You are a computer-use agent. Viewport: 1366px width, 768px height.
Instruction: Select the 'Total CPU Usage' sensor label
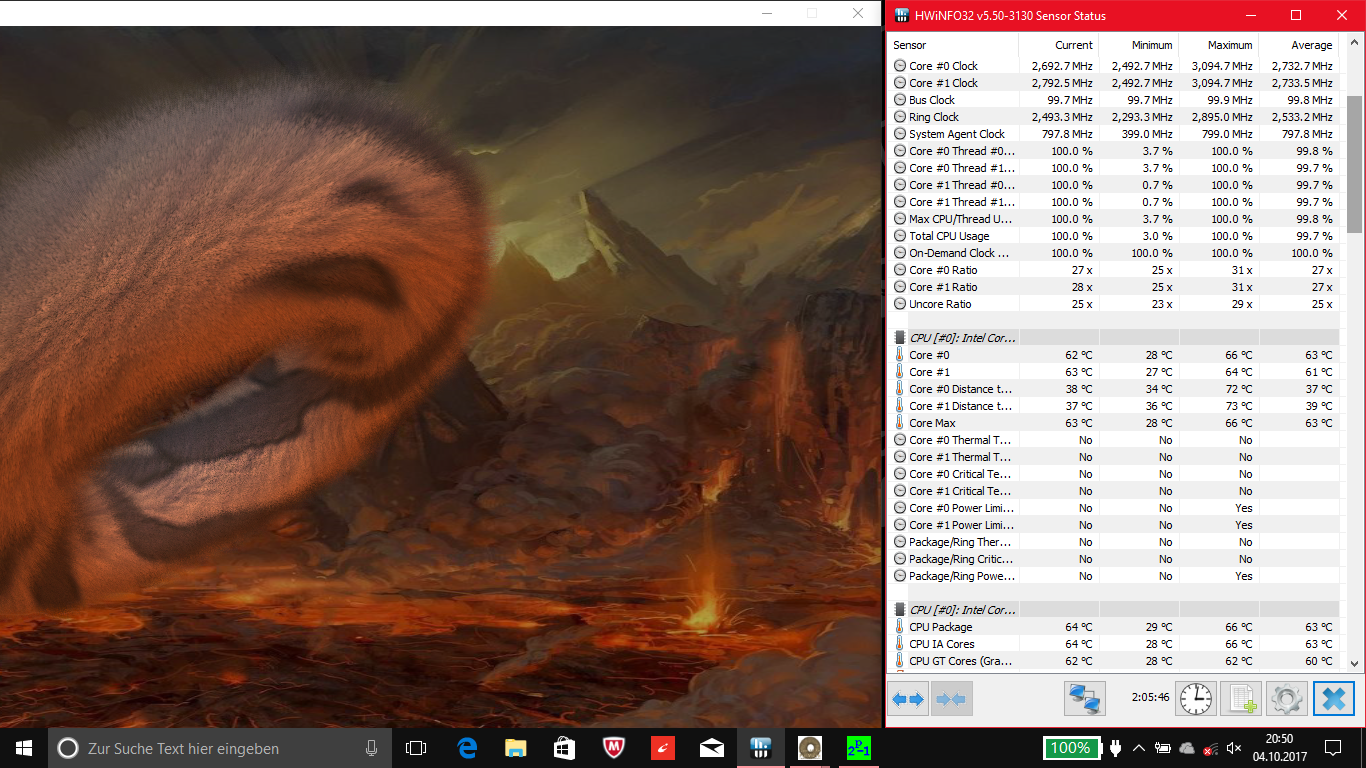pyautogui.click(x=949, y=236)
